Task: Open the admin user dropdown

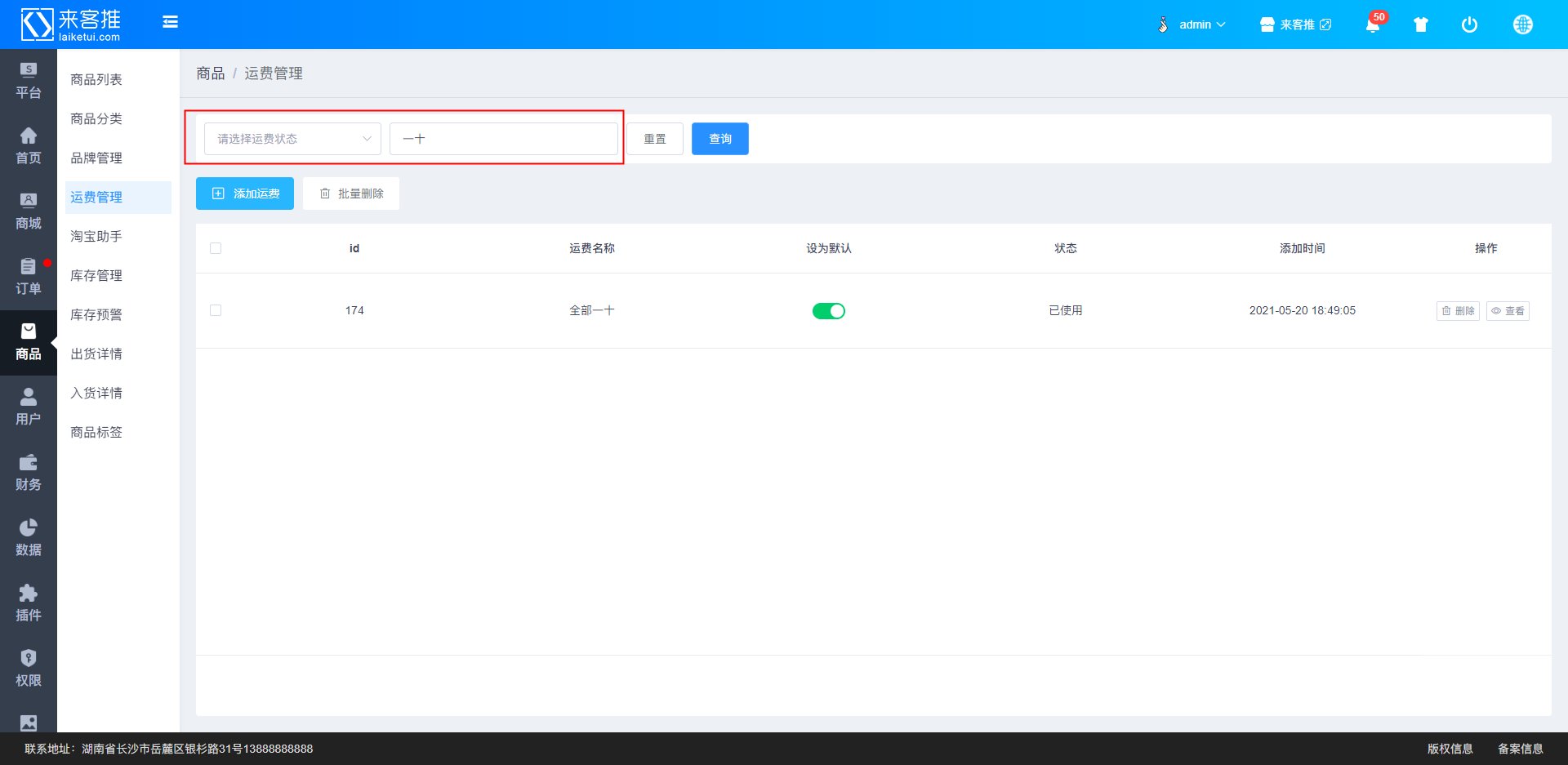Action: coord(1192,24)
